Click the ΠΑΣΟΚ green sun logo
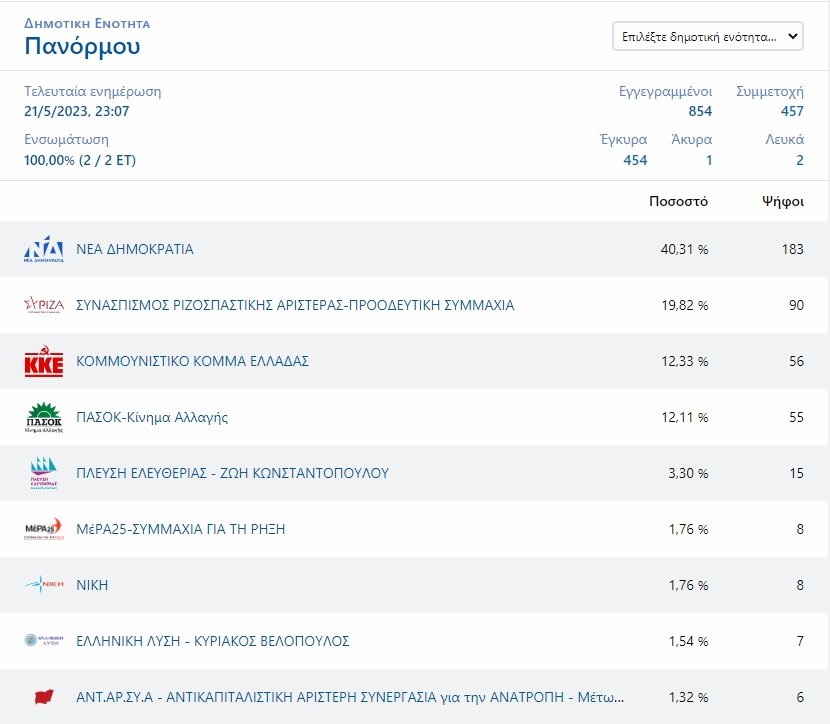Screen dimensions: 830x724 [x=44, y=417]
